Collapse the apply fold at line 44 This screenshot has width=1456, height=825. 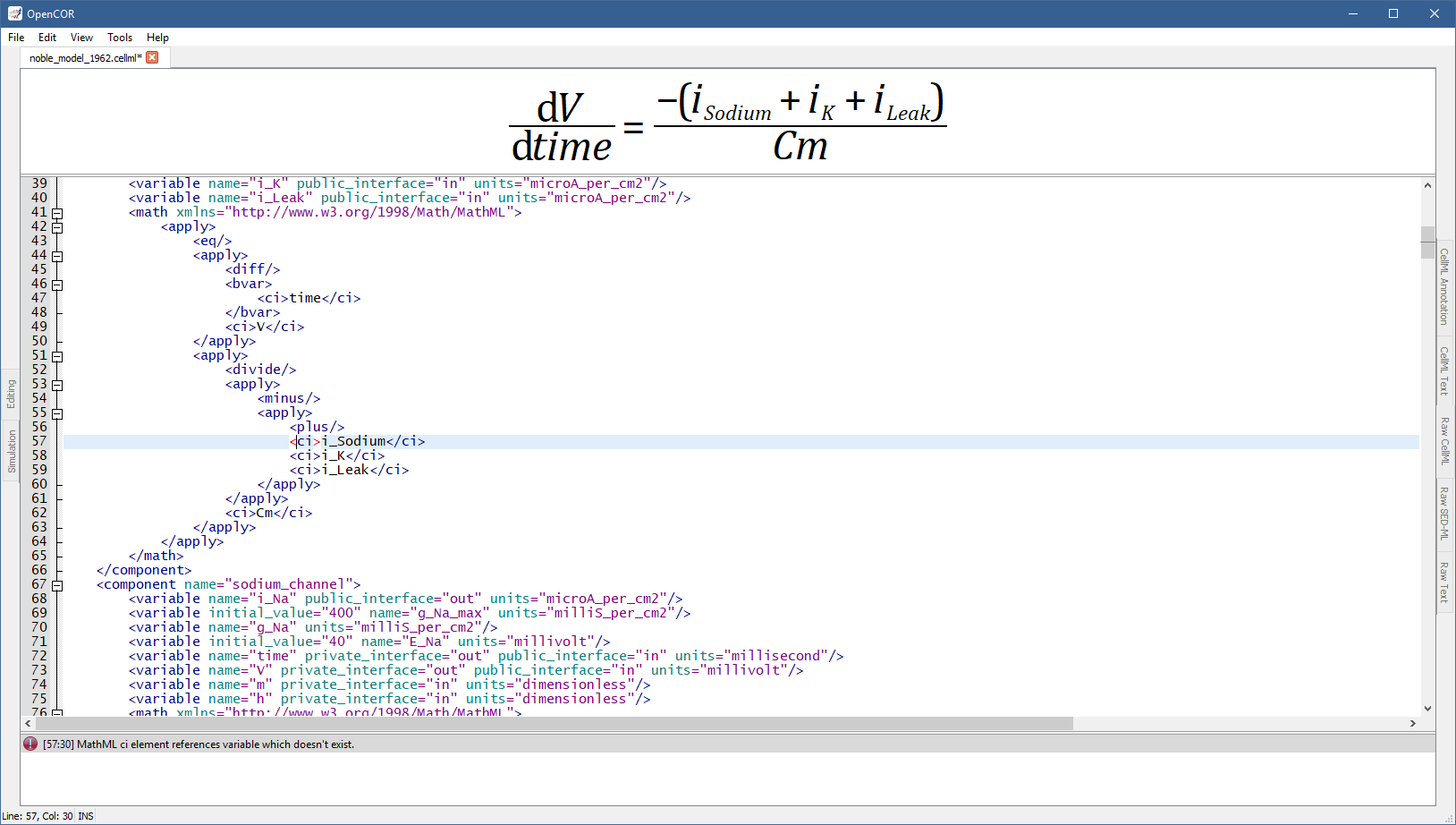[57, 256]
